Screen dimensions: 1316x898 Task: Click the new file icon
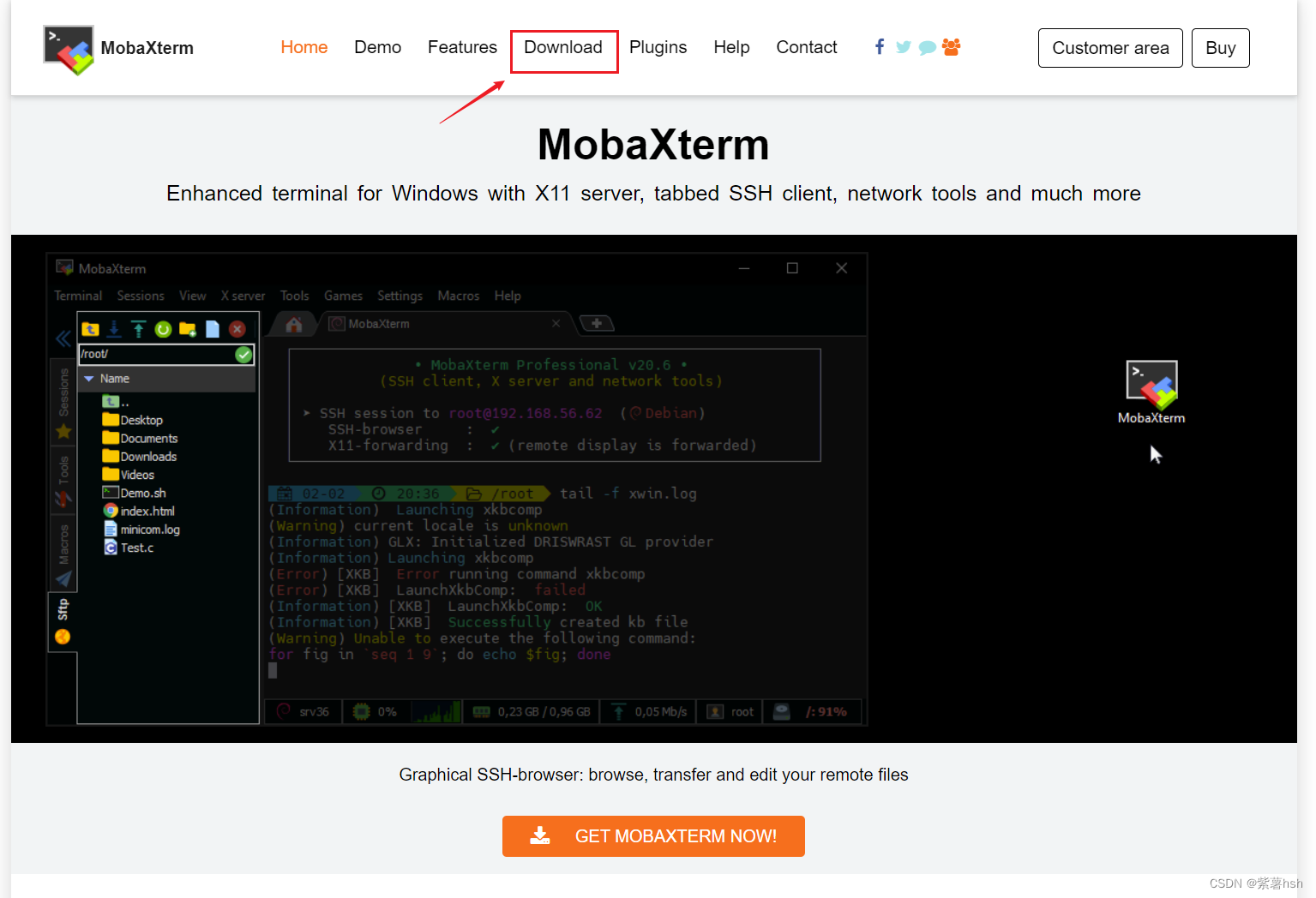213,329
